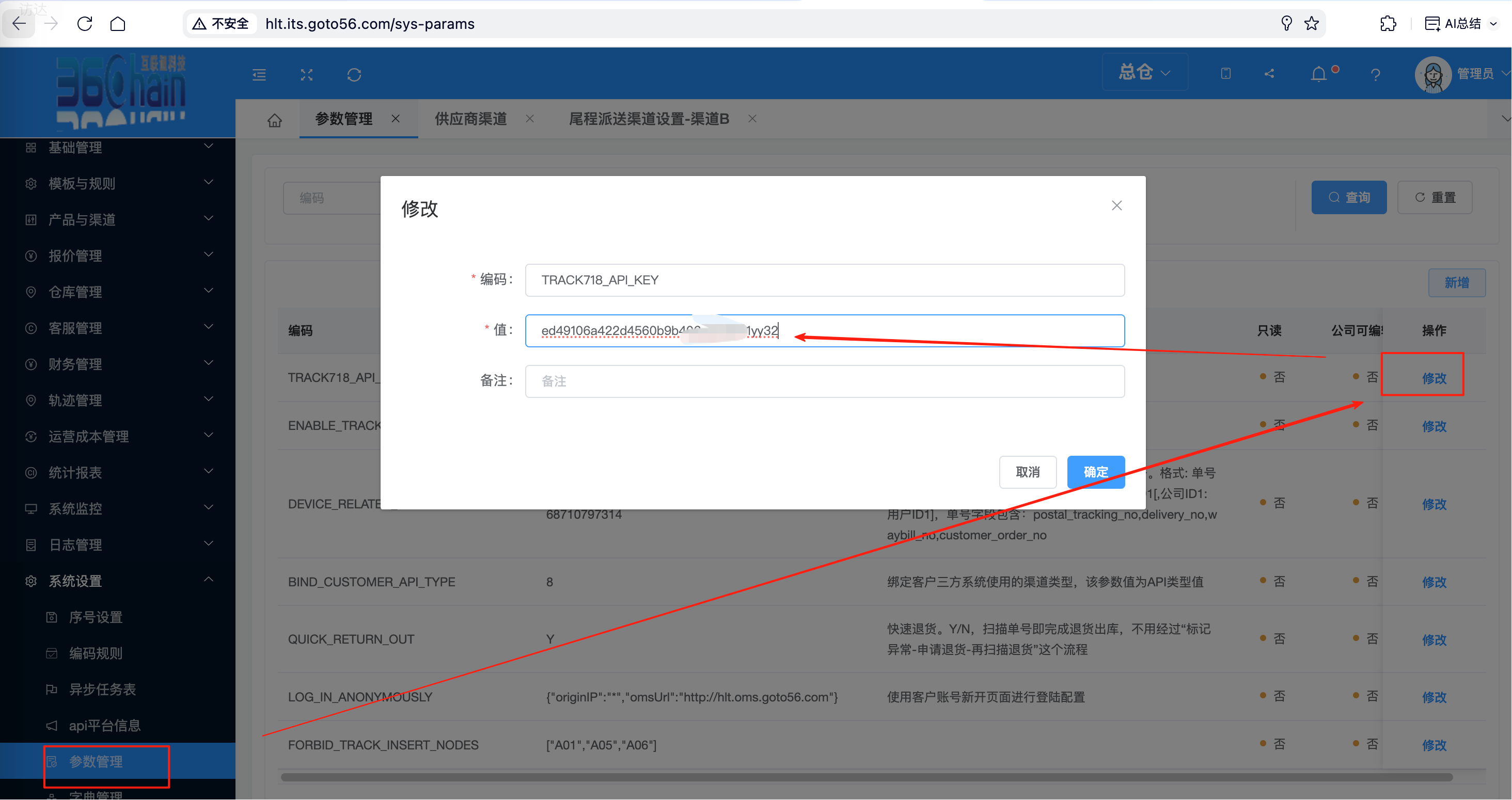Screen dimensions: 1512x800
Task: Open the browser extensions puzzle icon
Action: (x=1388, y=23)
